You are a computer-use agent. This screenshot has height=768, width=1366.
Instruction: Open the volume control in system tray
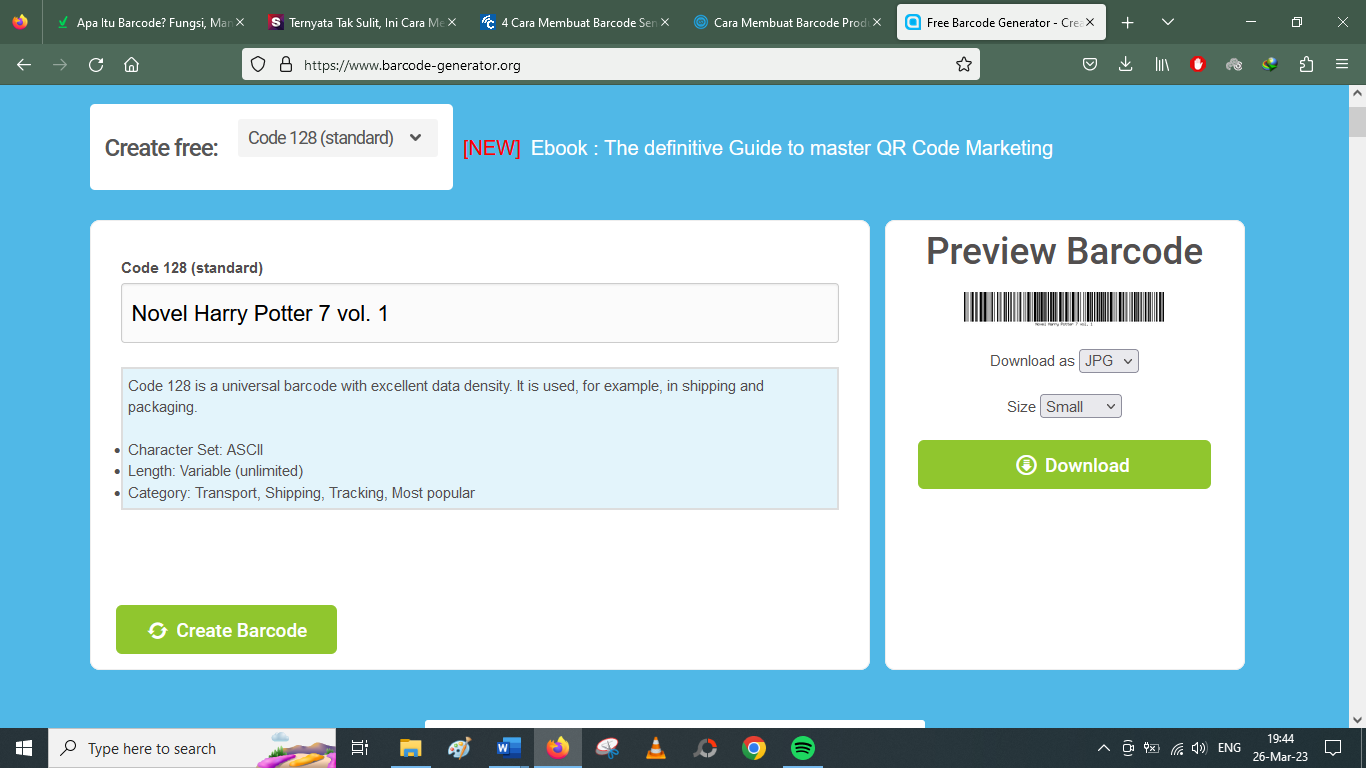click(x=1200, y=748)
